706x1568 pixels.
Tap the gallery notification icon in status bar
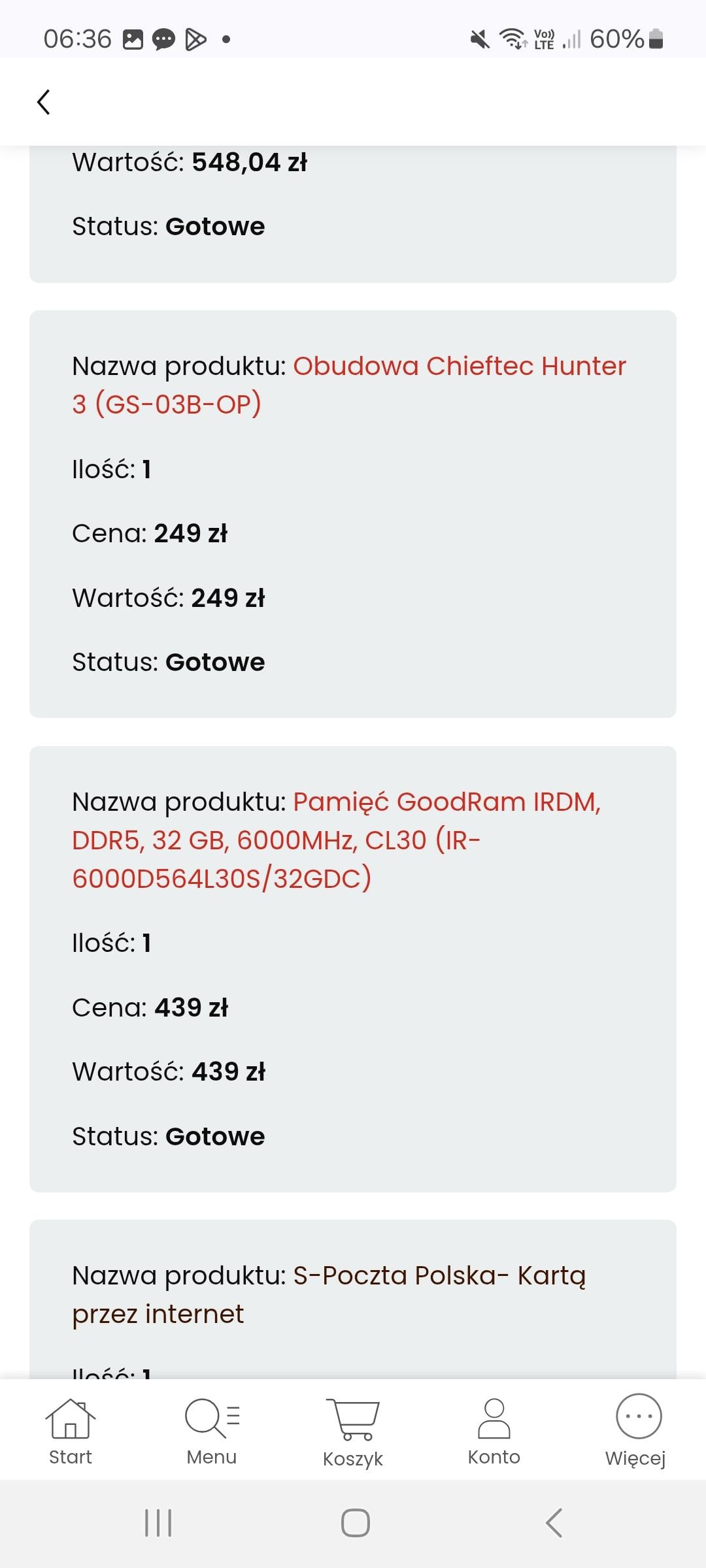pyautogui.click(x=133, y=39)
